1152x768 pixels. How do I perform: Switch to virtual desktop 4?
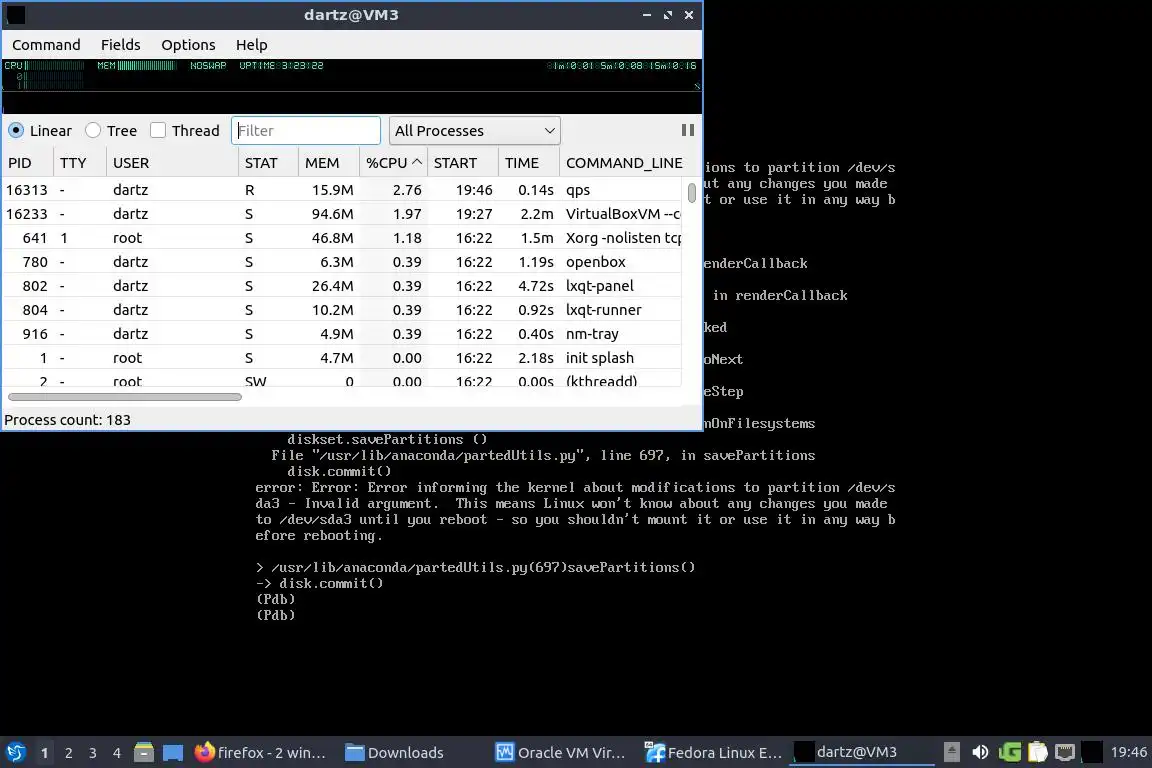point(117,753)
